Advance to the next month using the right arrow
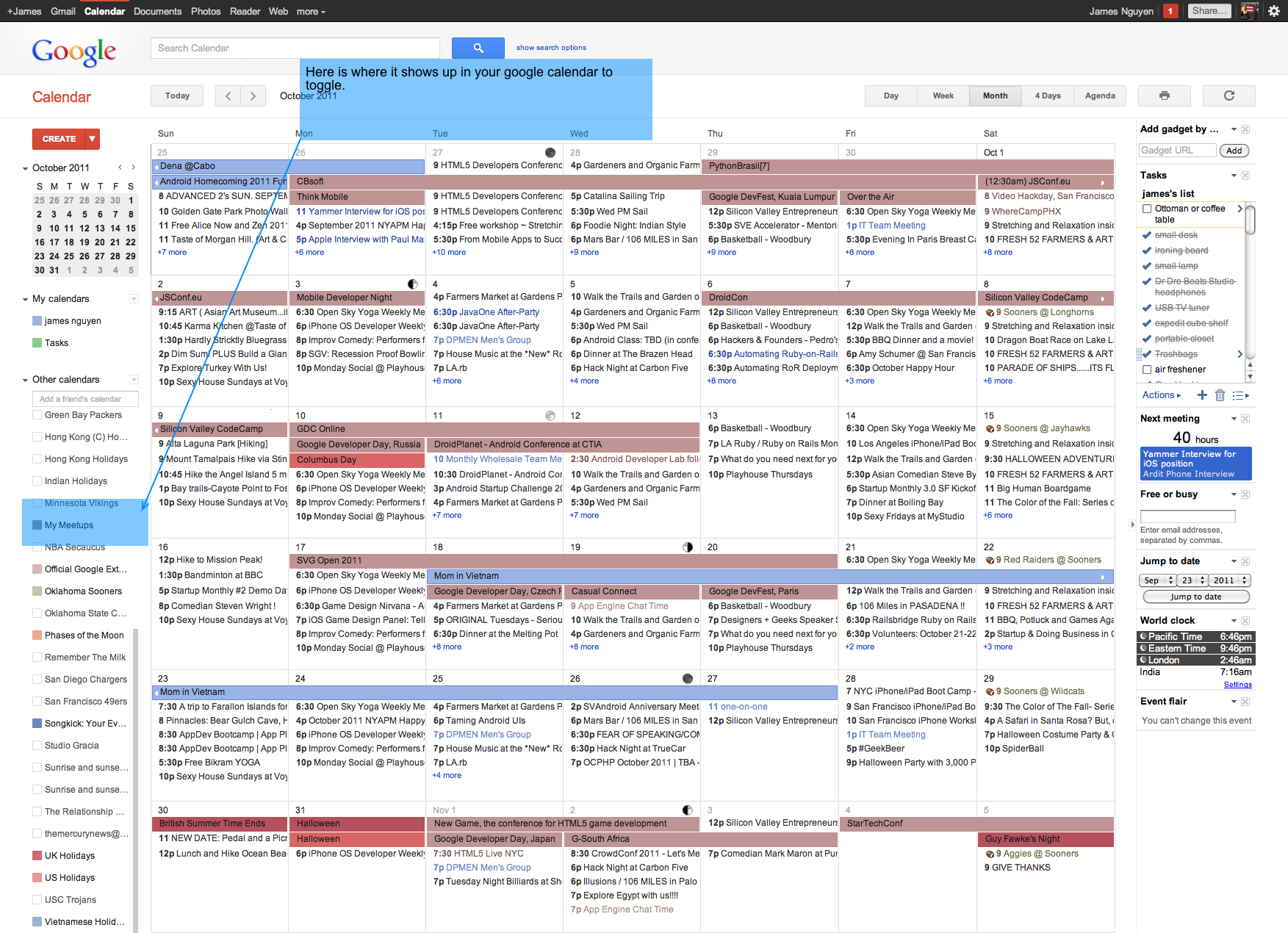The image size is (1288, 933). tap(253, 96)
